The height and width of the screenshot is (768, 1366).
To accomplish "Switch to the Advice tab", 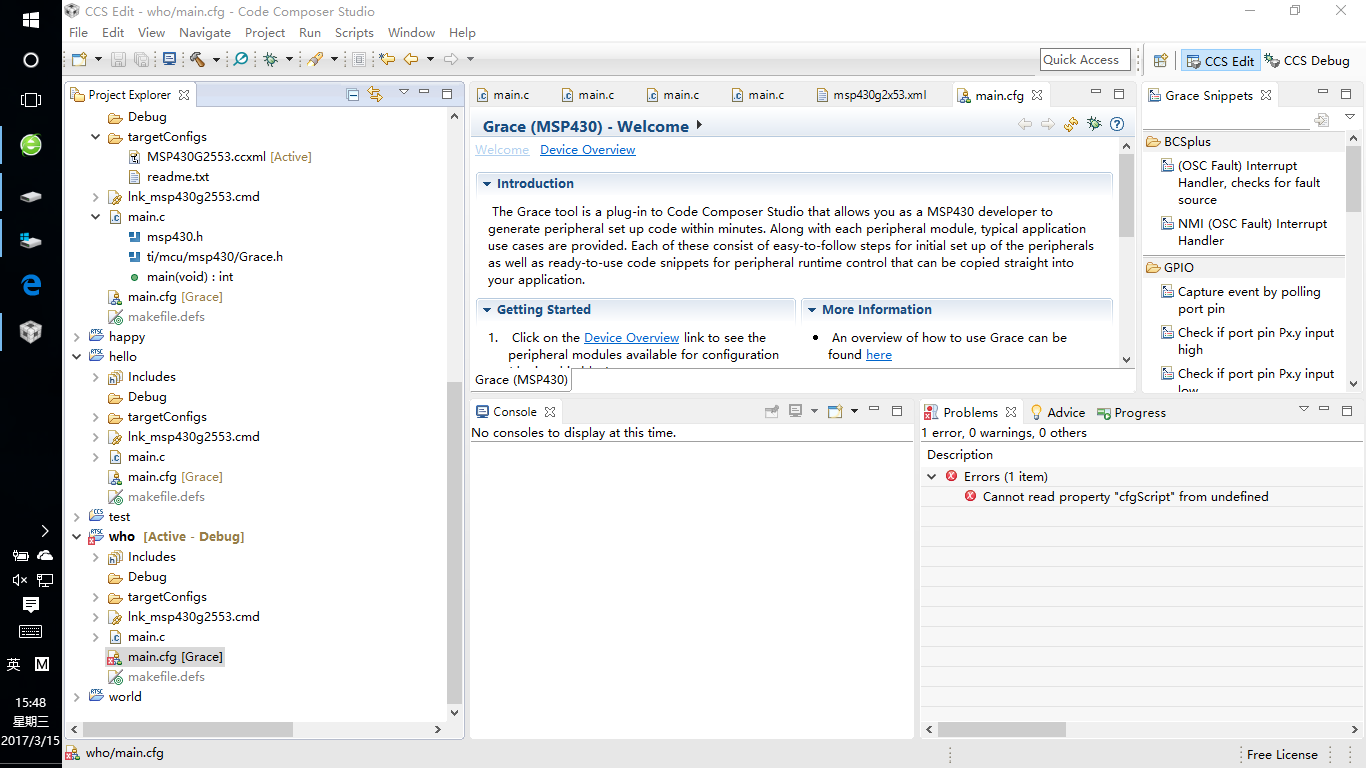I will tap(1057, 412).
